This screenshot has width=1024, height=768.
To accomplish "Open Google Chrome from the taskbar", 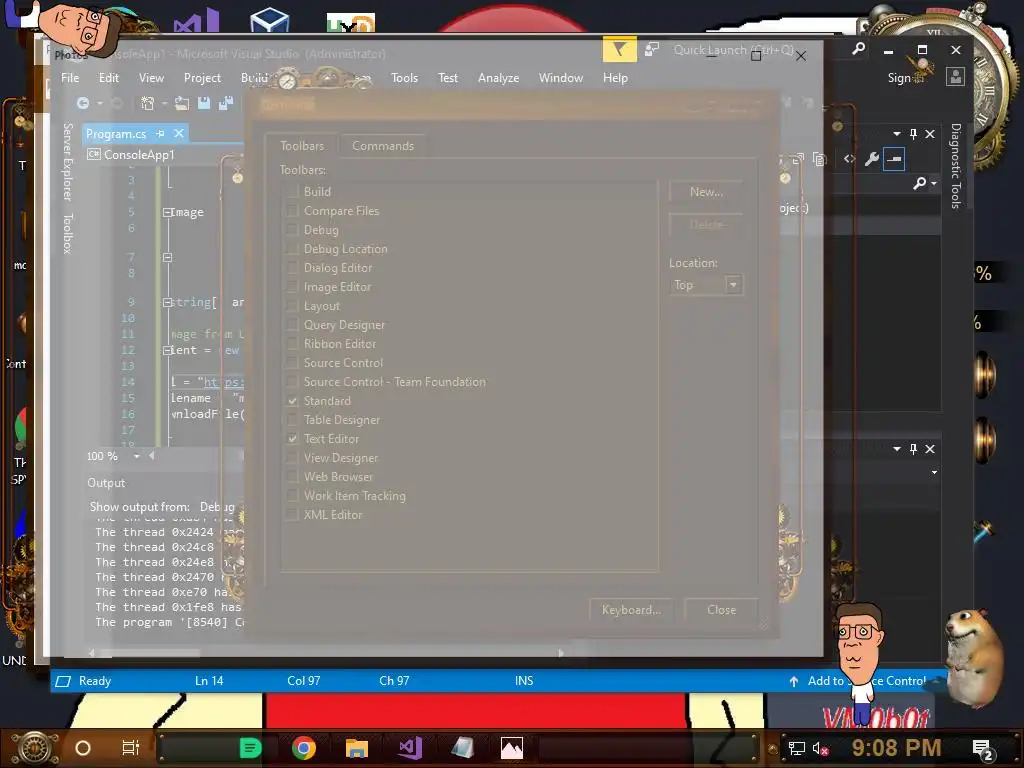I will click(x=304, y=748).
